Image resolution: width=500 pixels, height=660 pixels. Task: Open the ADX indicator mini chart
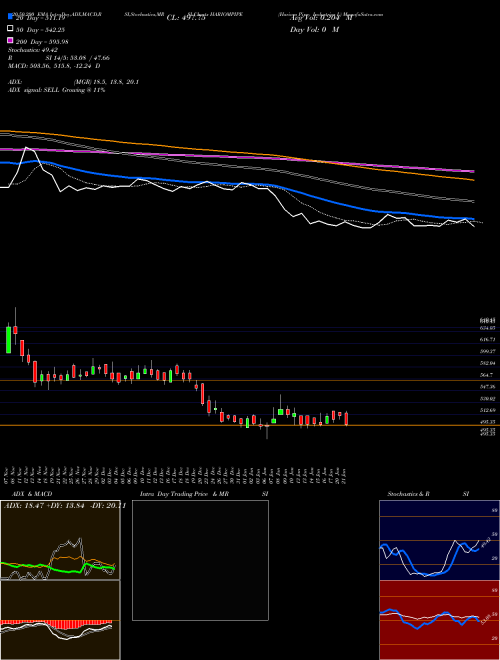(60, 540)
